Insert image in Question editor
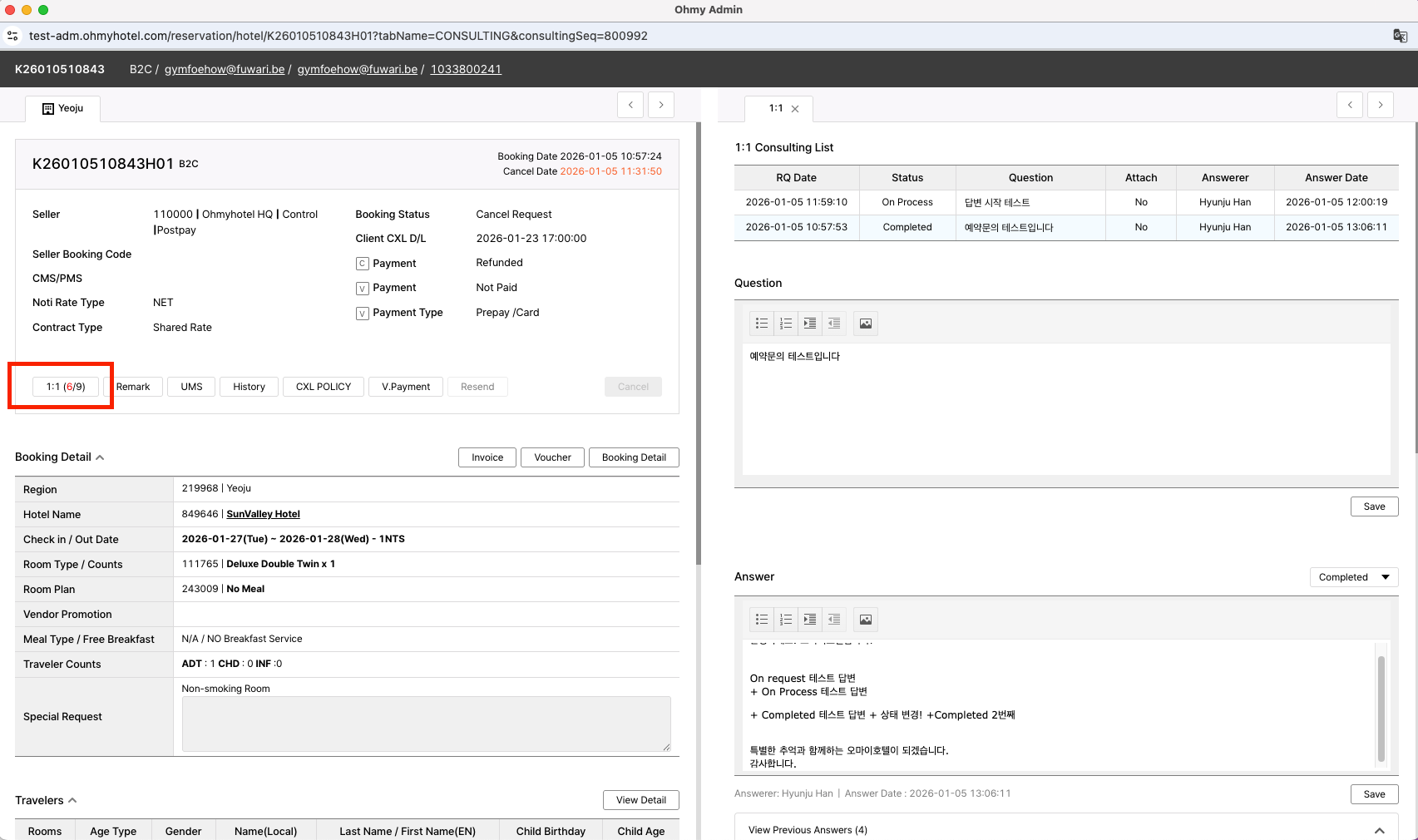This screenshot has width=1418, height=840. pos(866,324)
